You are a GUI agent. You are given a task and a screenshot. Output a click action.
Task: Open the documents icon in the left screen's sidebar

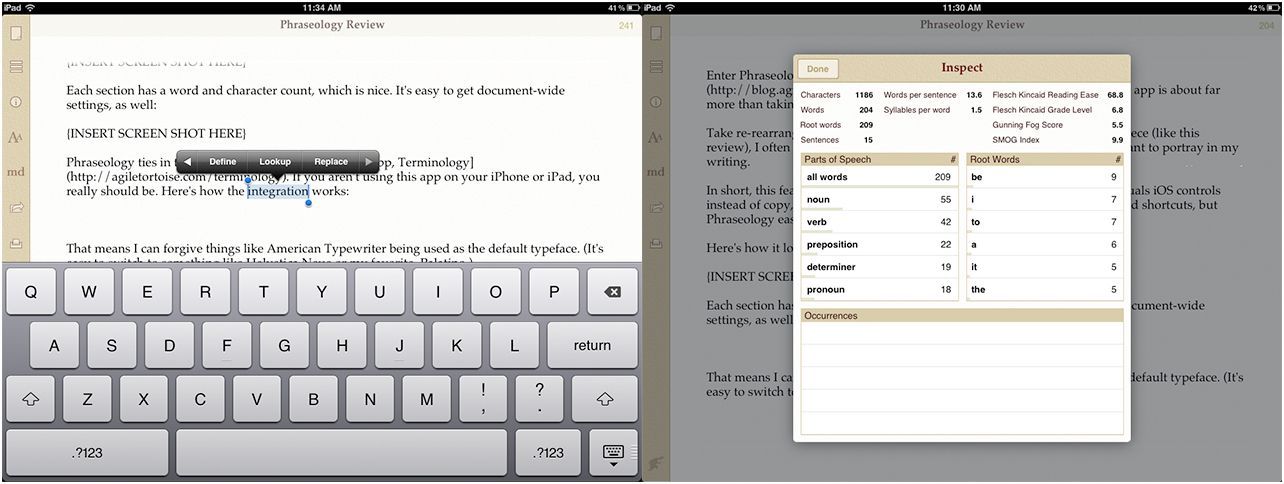click(x=15, y=33)
